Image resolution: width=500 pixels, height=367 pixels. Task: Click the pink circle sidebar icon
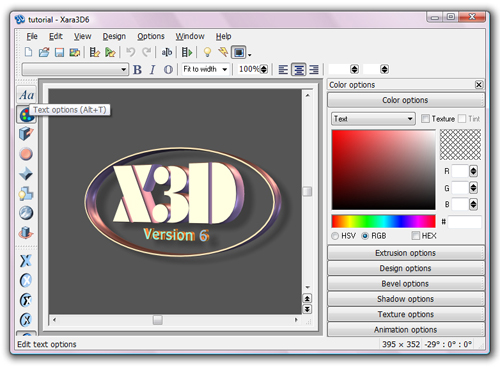click(26, 154)
